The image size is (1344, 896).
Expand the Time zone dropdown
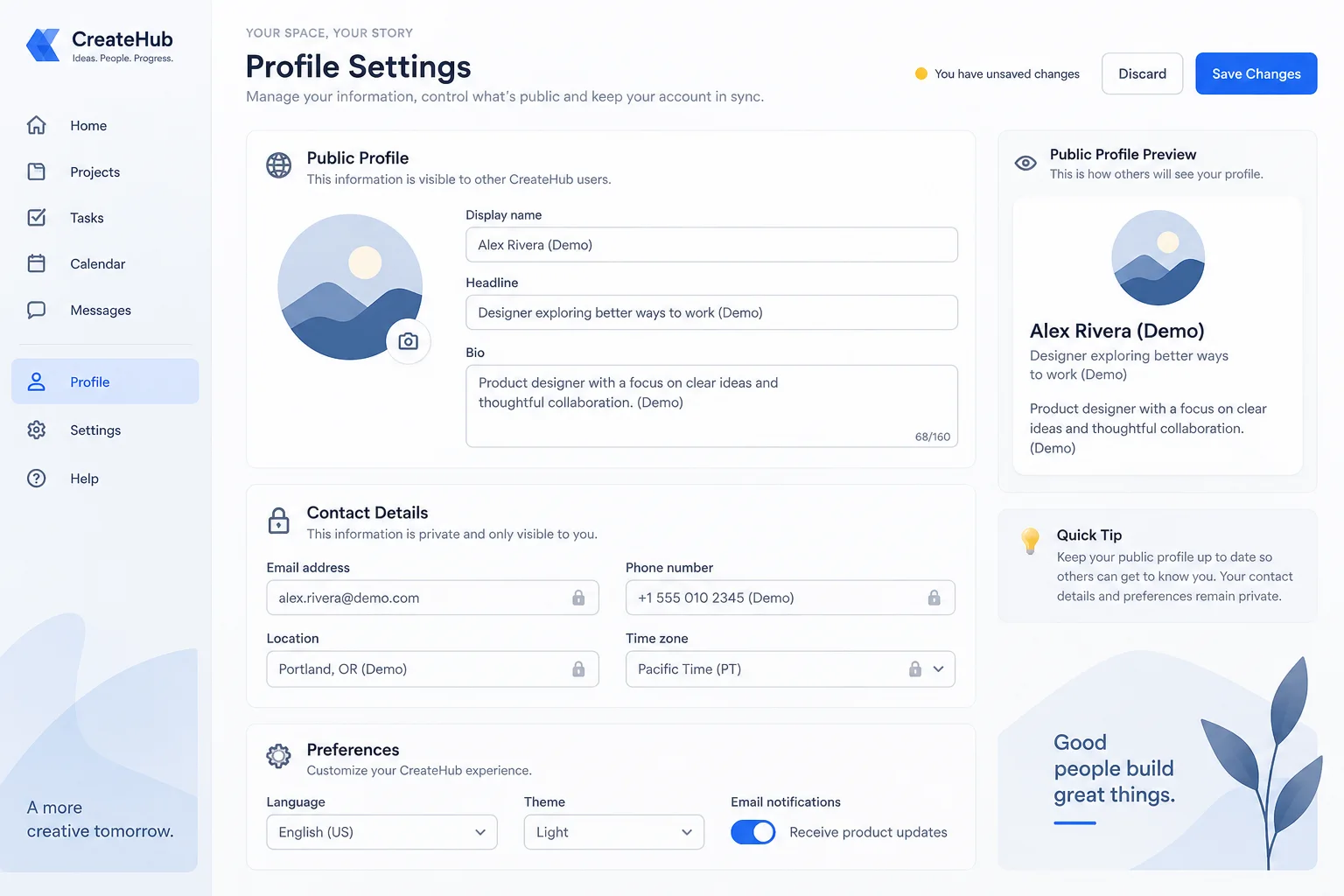point(790,669)
